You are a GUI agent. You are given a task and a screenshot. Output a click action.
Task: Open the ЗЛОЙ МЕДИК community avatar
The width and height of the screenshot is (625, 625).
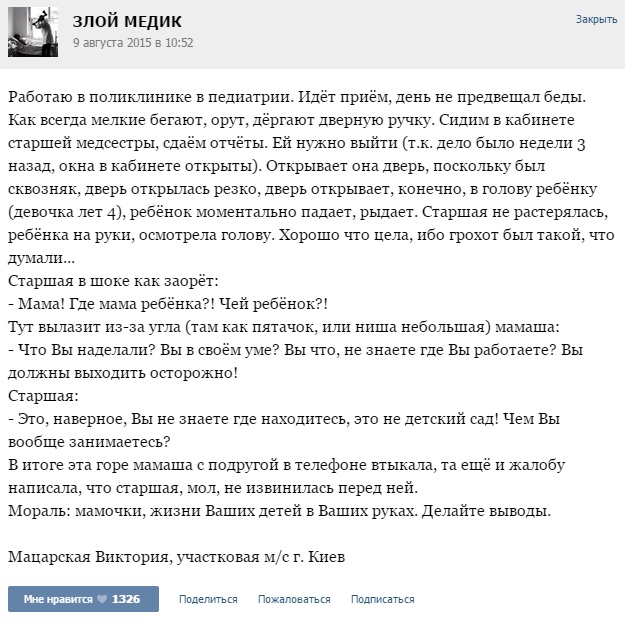tap(33, 32)
